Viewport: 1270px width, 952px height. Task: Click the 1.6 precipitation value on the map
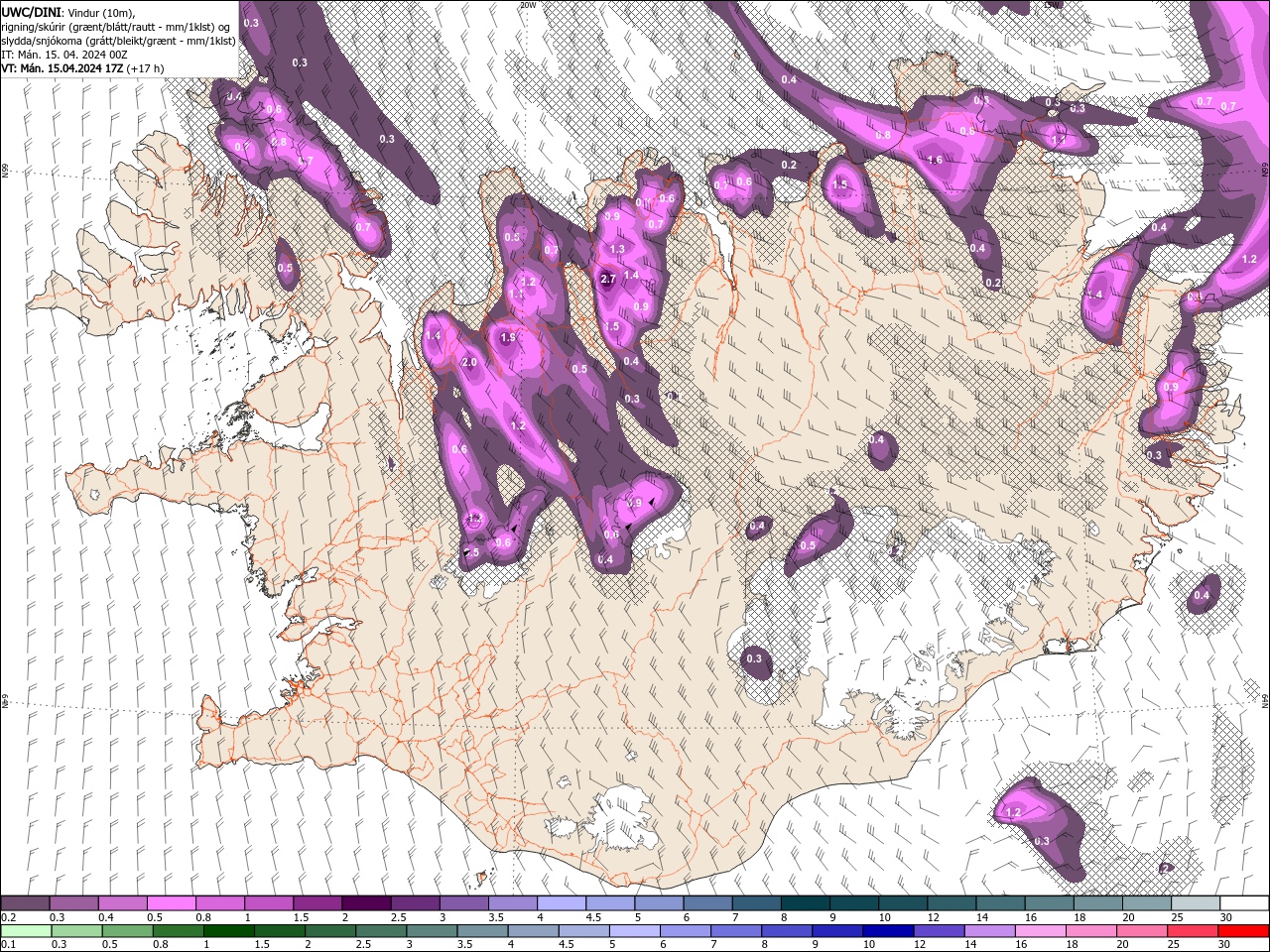(935, 160)
